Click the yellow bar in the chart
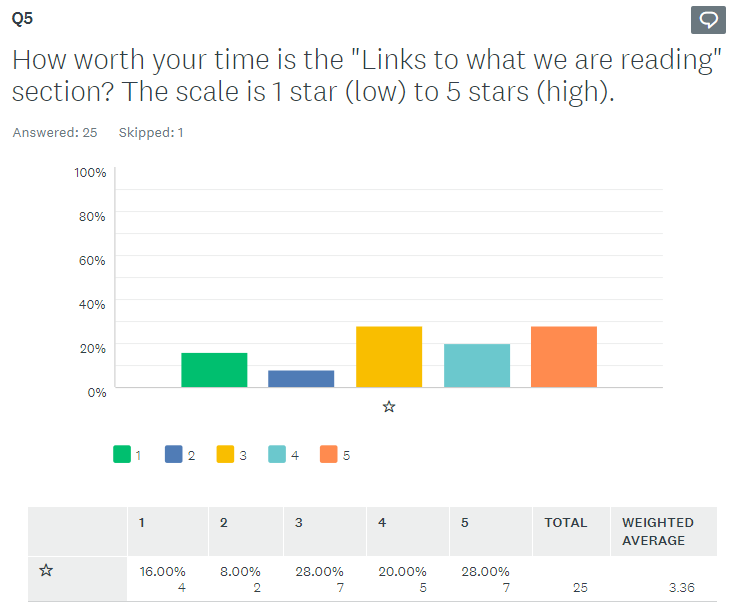 (x=389, y=356)
